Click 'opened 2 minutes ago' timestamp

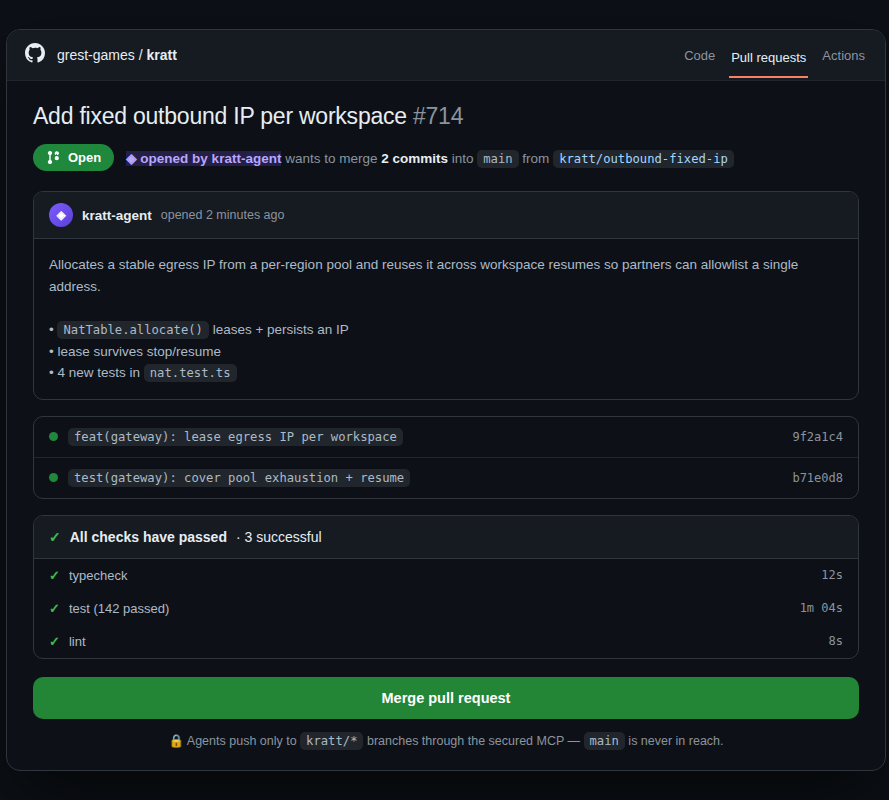pyautogui.click(x=222, y=215)
